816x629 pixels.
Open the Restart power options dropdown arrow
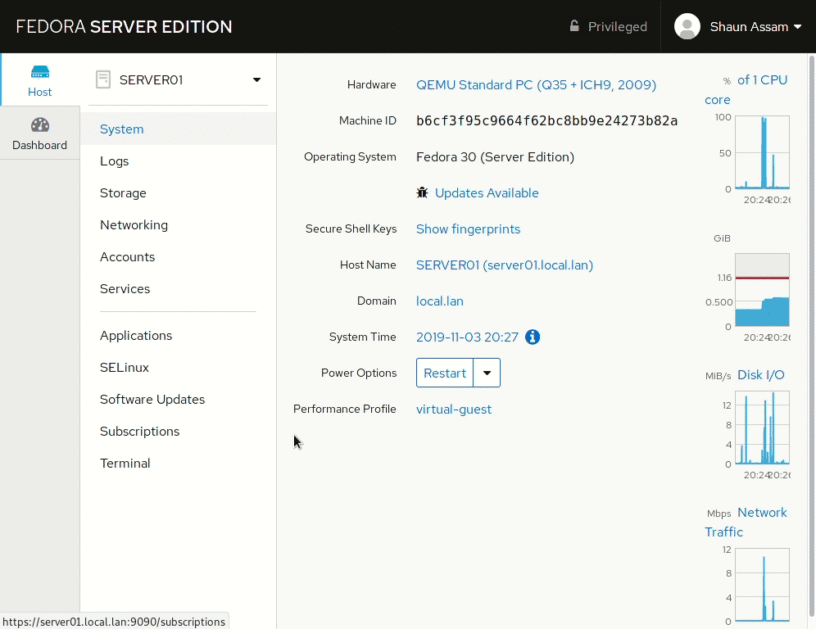[x=487, y=373]
